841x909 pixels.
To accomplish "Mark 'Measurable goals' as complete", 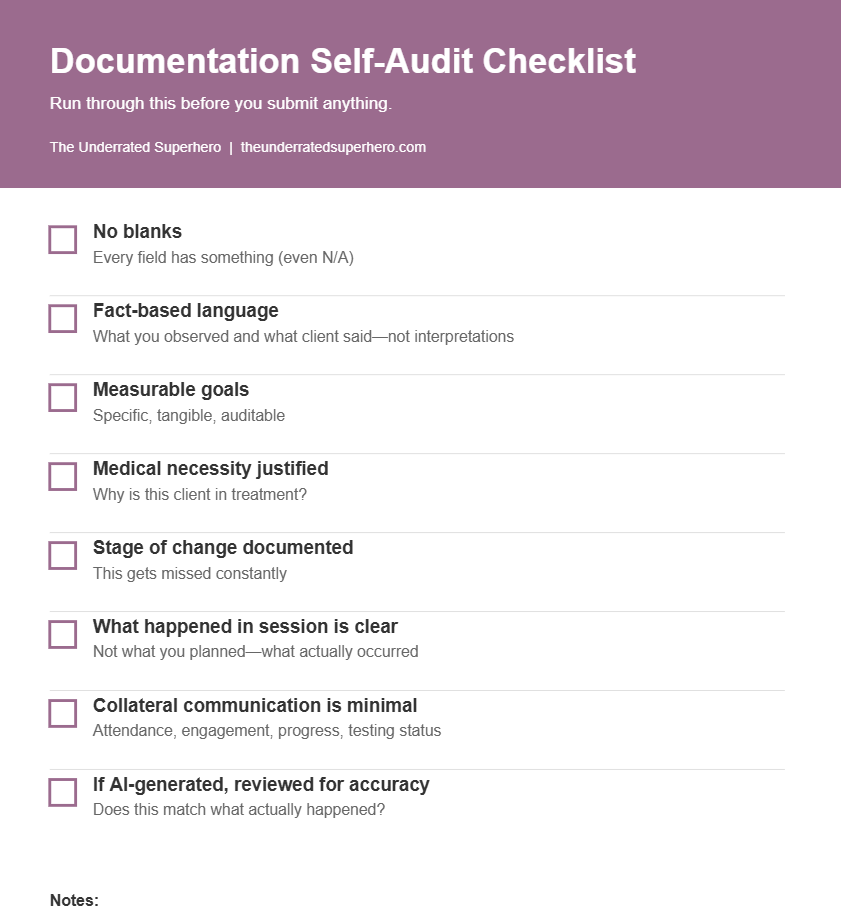I will (63, 398).
